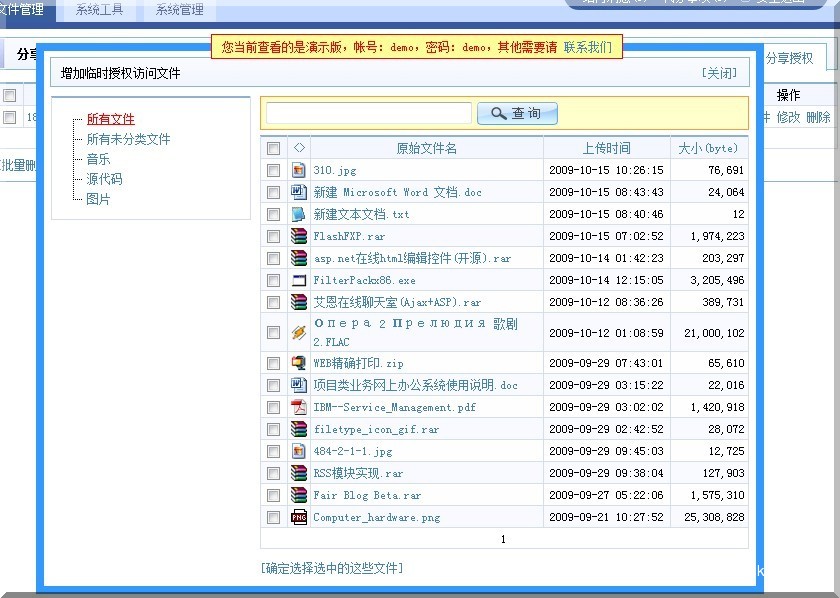Click 删除 in the background table
The height and width of the screenshot is (598, 840).
coord(819,117)
